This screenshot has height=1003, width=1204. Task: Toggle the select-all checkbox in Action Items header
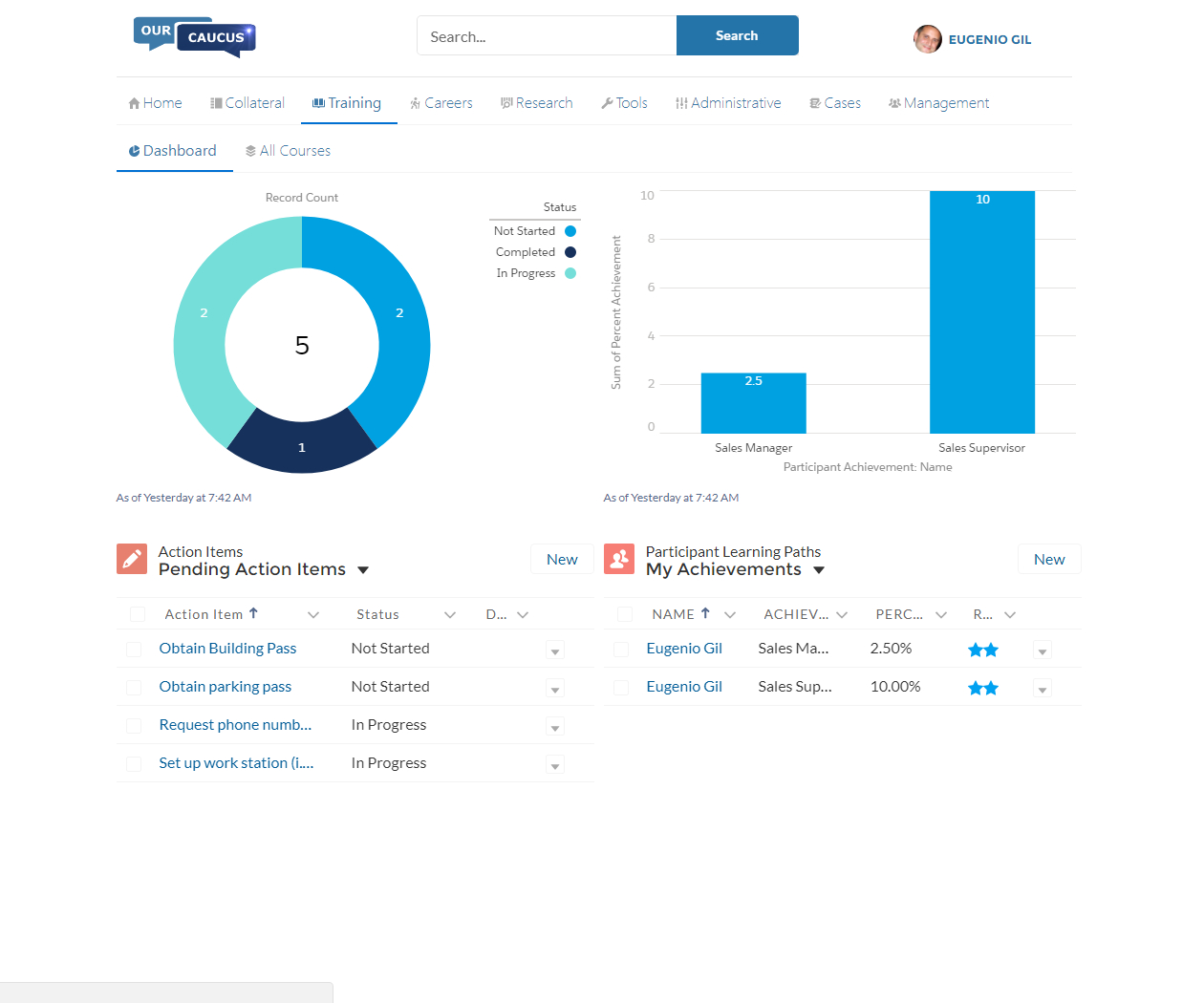[x=137, y=613]
